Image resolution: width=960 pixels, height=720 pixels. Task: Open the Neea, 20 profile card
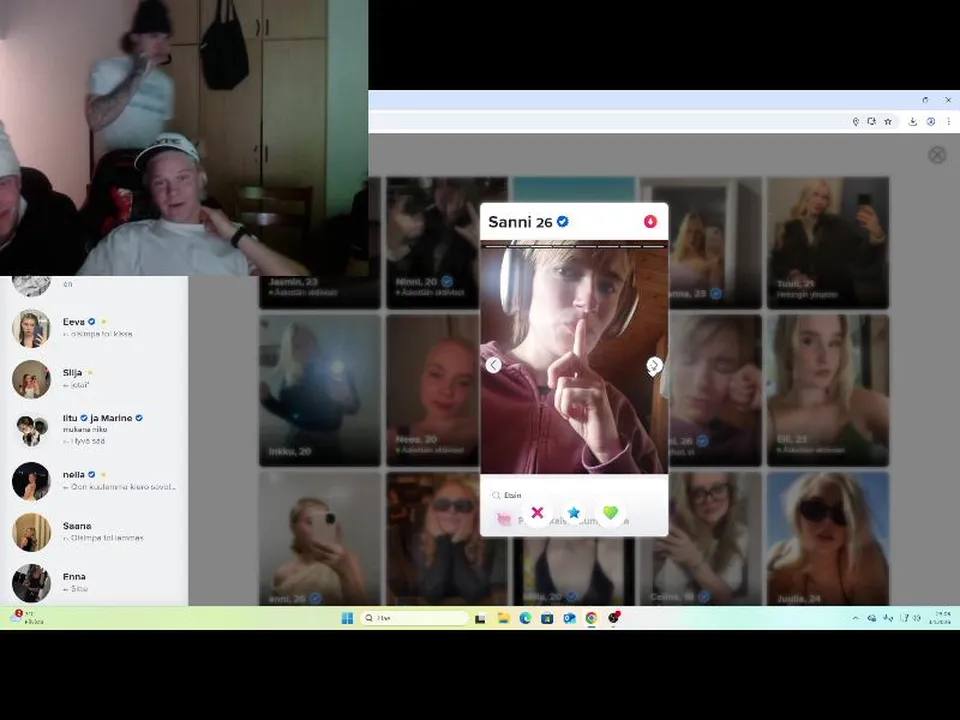pos(432,390)
